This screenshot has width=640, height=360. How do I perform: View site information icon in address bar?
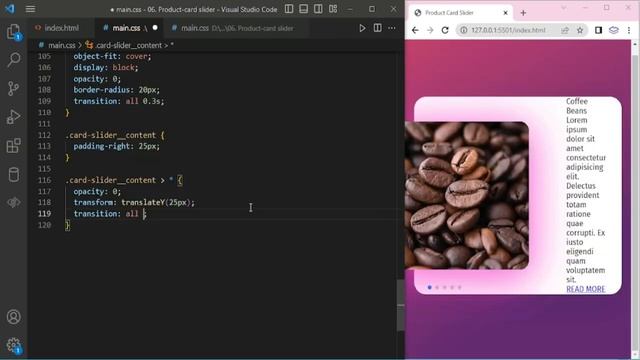464,30
